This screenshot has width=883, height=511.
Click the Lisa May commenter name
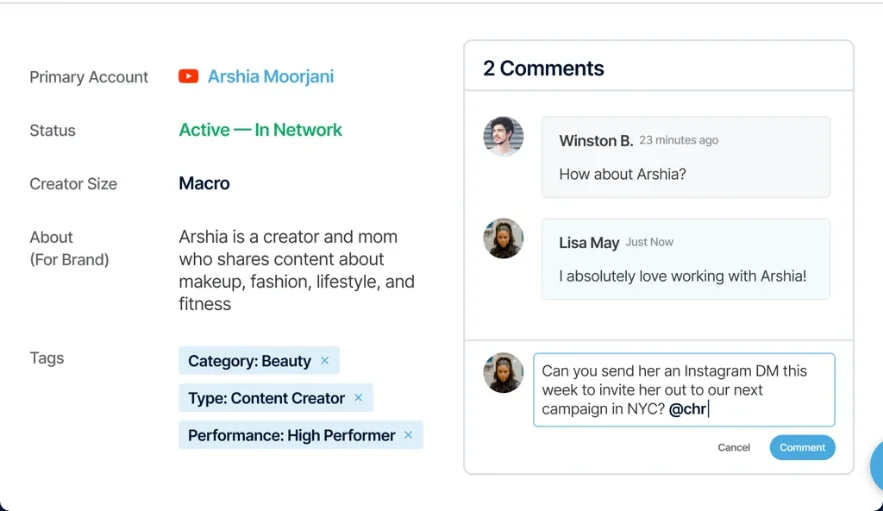588,242
